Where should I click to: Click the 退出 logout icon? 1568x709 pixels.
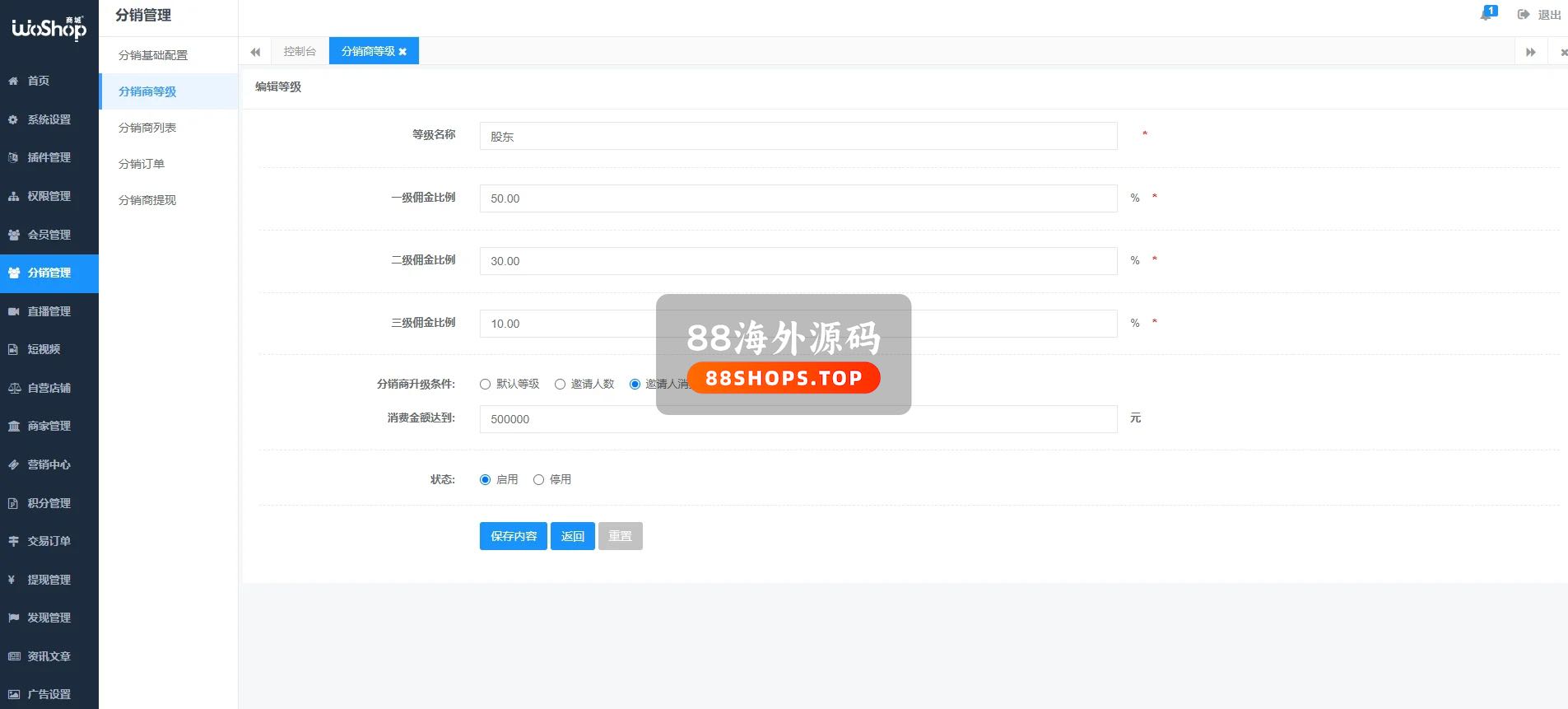click(1524, 15)
